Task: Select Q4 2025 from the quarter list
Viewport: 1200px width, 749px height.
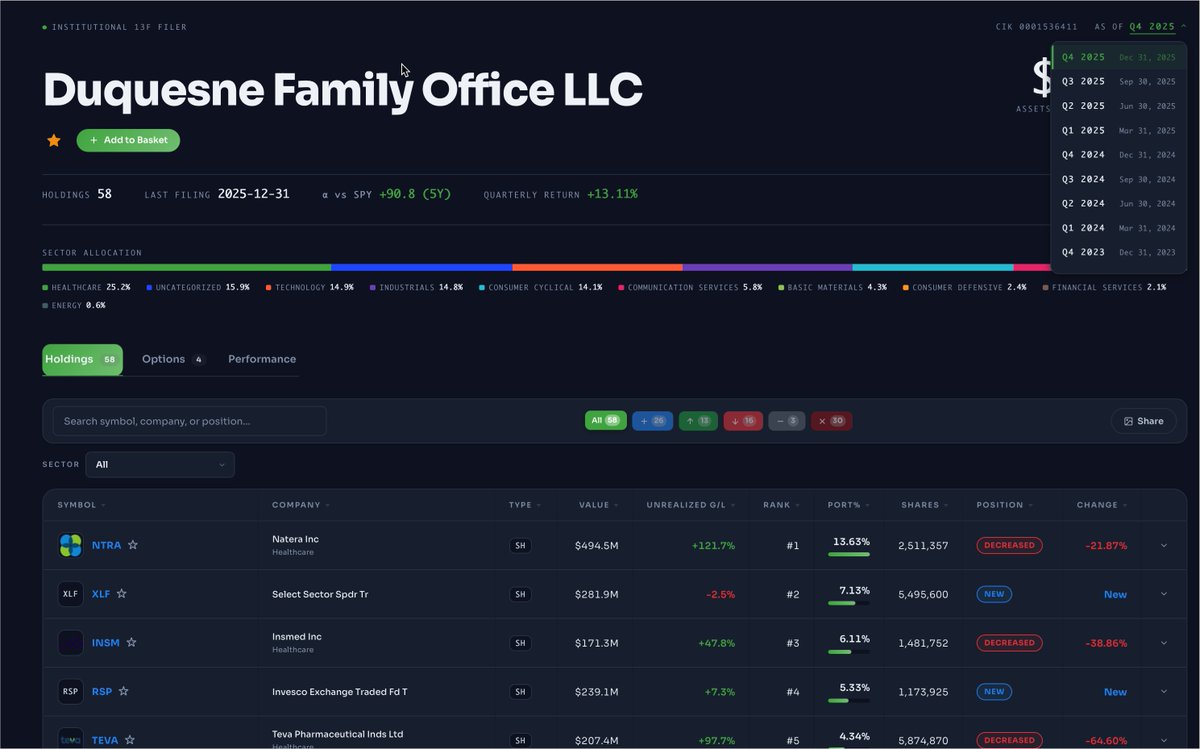Action: [x=1118, y=57]
